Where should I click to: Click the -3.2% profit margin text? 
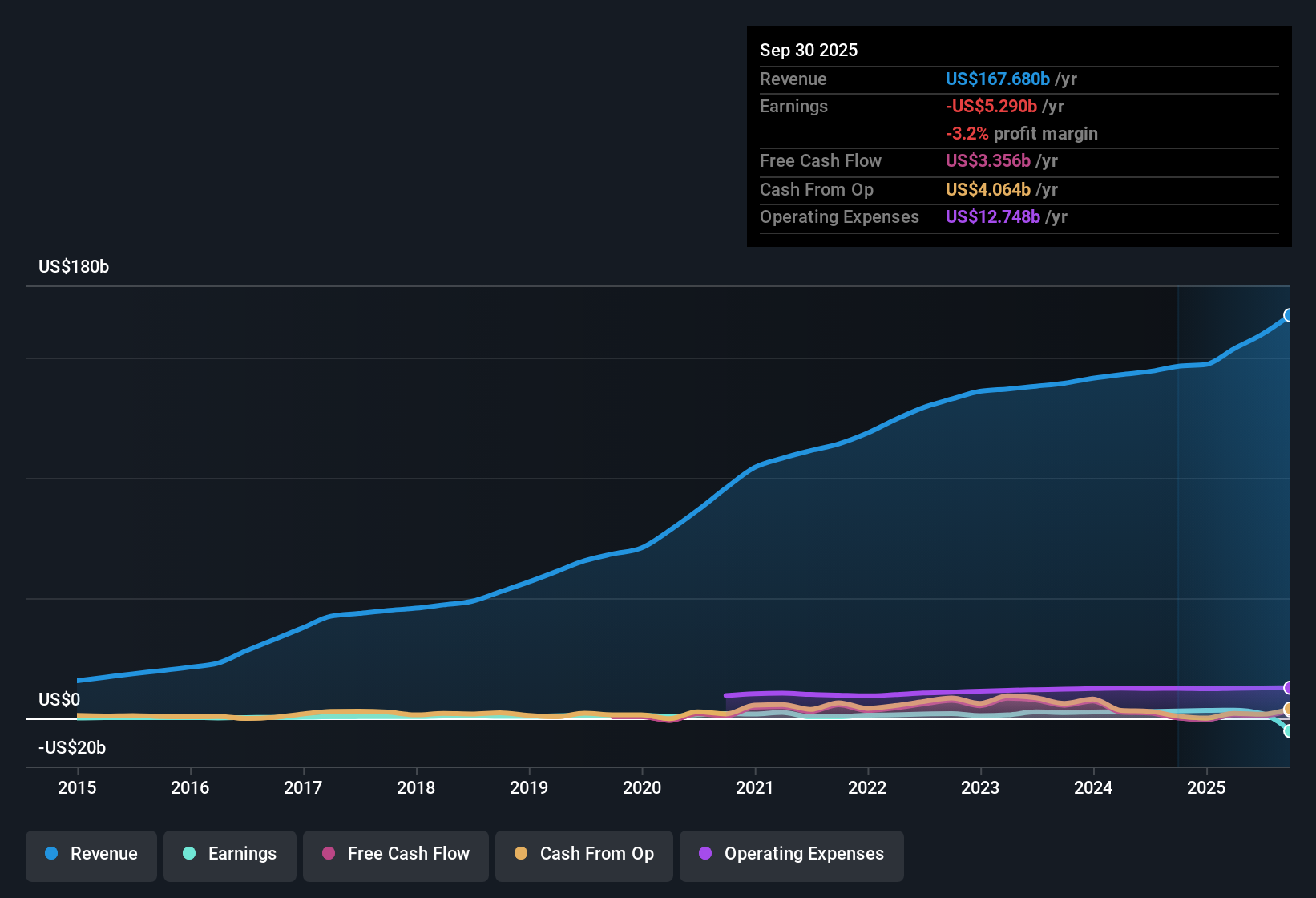[1022, 134]
